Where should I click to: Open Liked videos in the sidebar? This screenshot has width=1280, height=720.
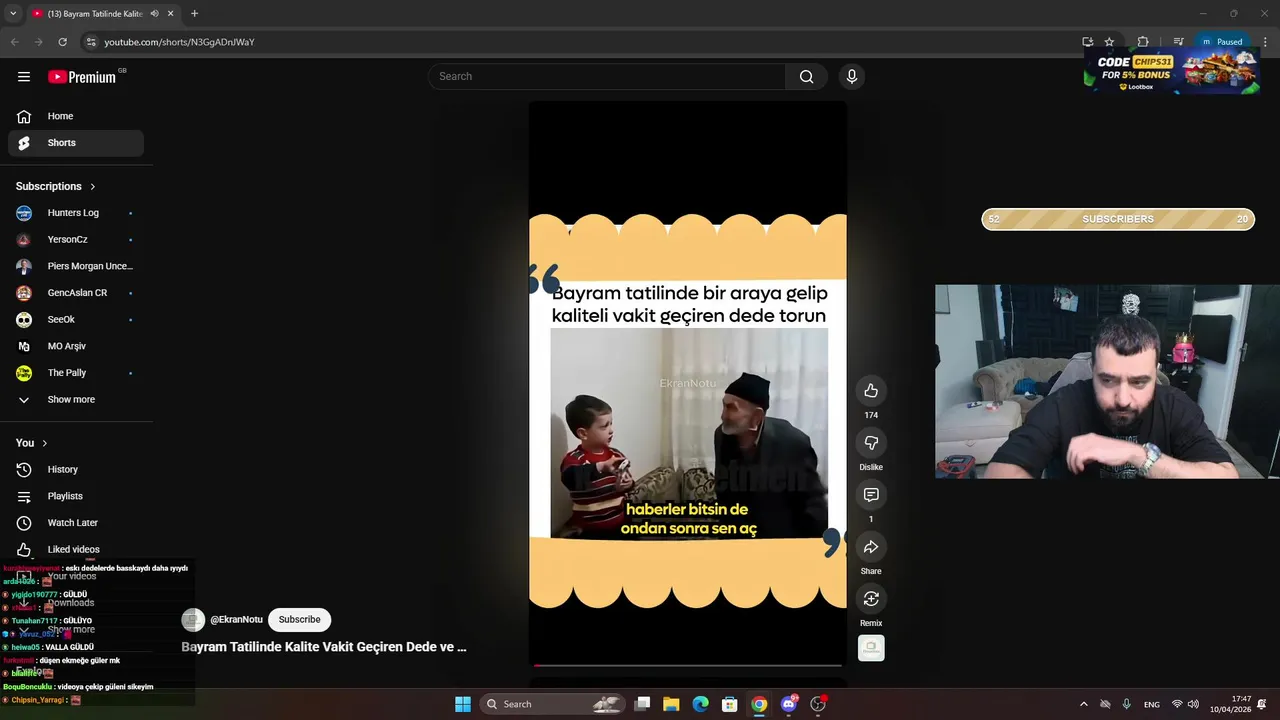pyautogui.click(x=76, y=550)
